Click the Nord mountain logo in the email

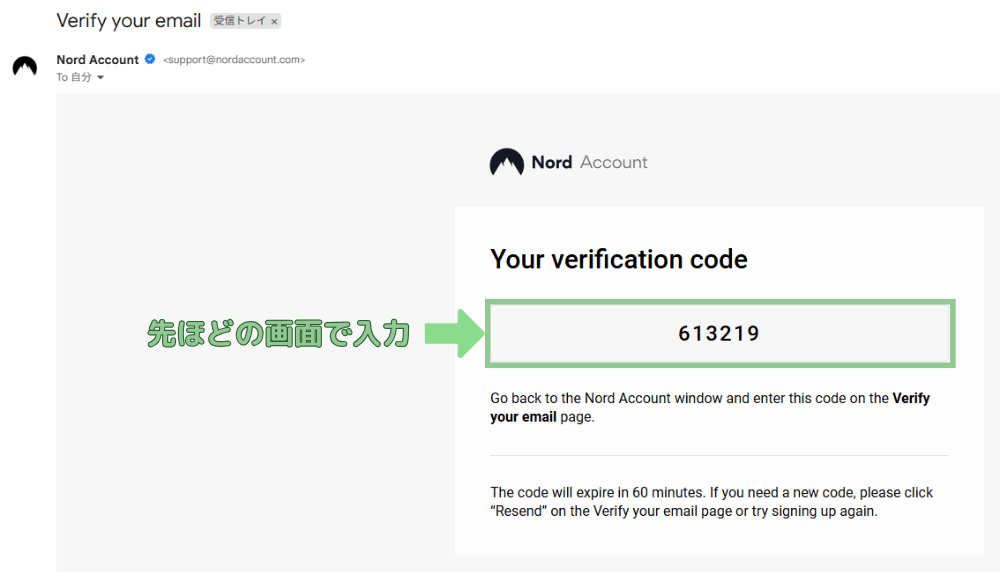coord(506,162)
